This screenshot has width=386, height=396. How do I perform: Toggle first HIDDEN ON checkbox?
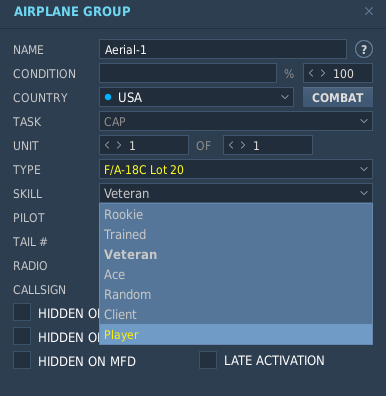click(22, 312)
